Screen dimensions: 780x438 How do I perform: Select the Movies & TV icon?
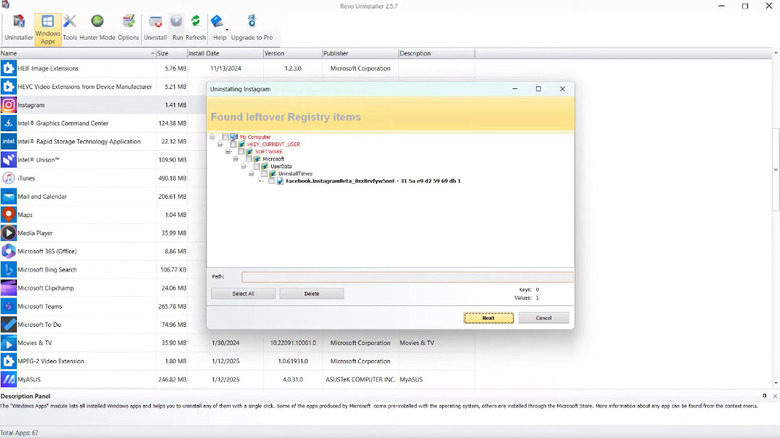(x=8, y=343)
